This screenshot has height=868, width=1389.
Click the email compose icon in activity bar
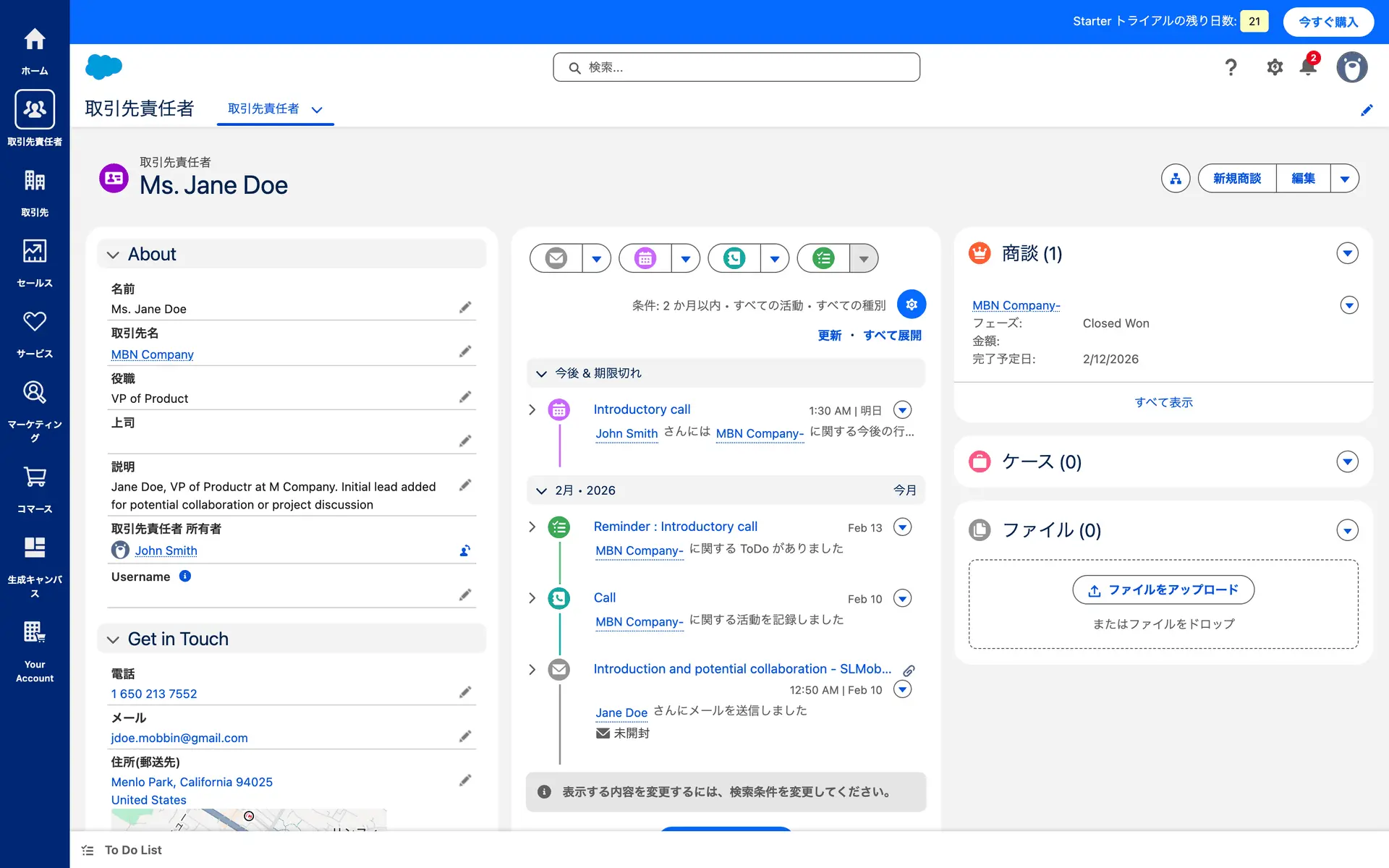(x=556, y=258)
